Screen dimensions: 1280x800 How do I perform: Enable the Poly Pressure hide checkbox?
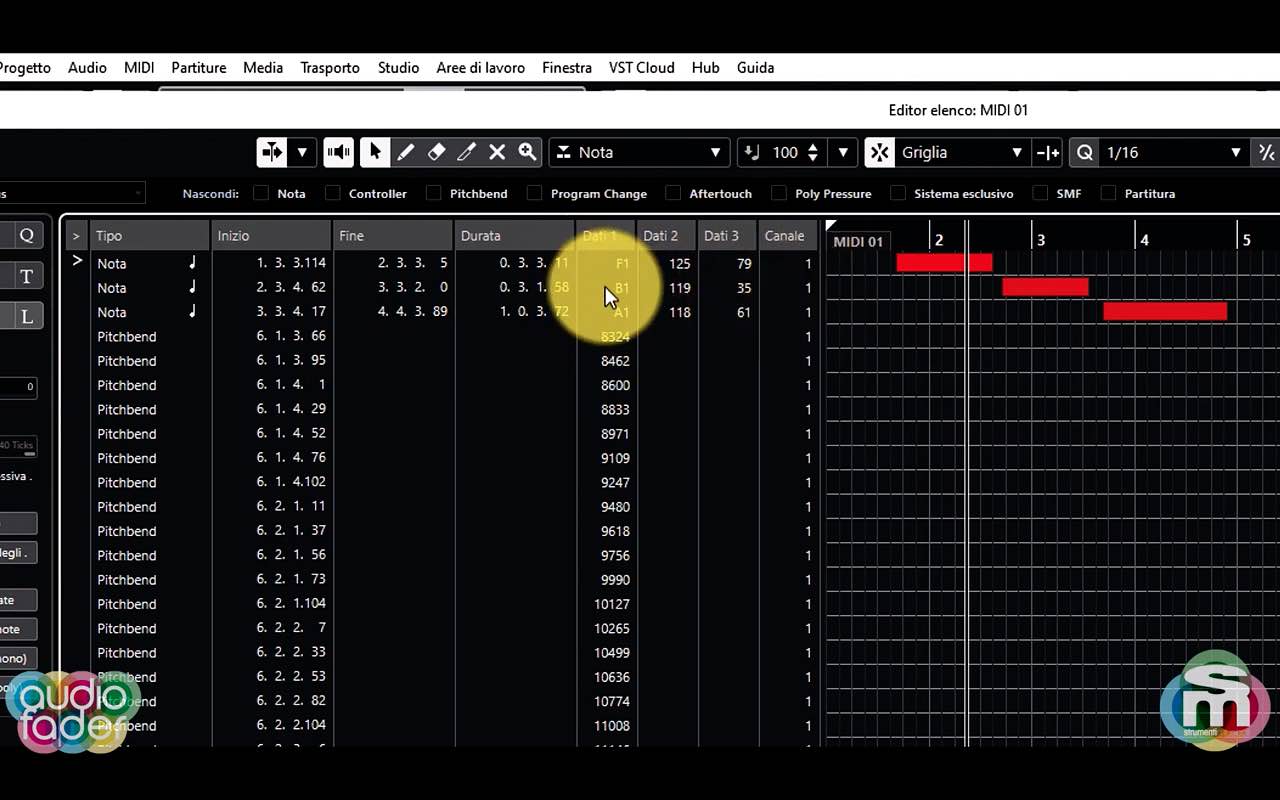click(779, 193)
